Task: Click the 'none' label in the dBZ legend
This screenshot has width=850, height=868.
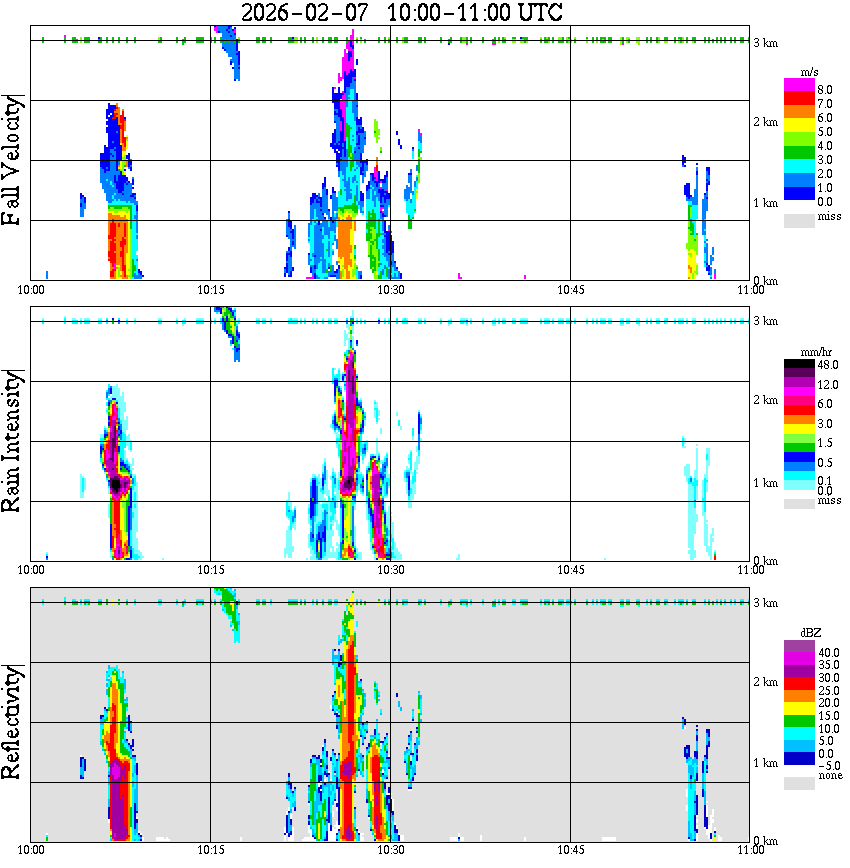Action: (x=831, y=776)
